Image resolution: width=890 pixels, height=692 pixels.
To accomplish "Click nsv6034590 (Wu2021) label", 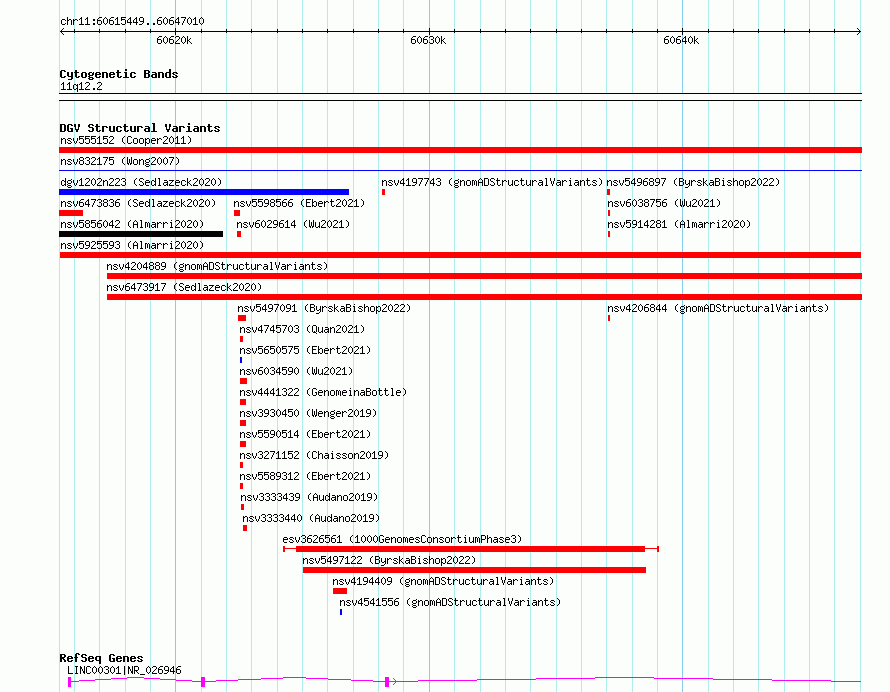I will tap(296, 371).
